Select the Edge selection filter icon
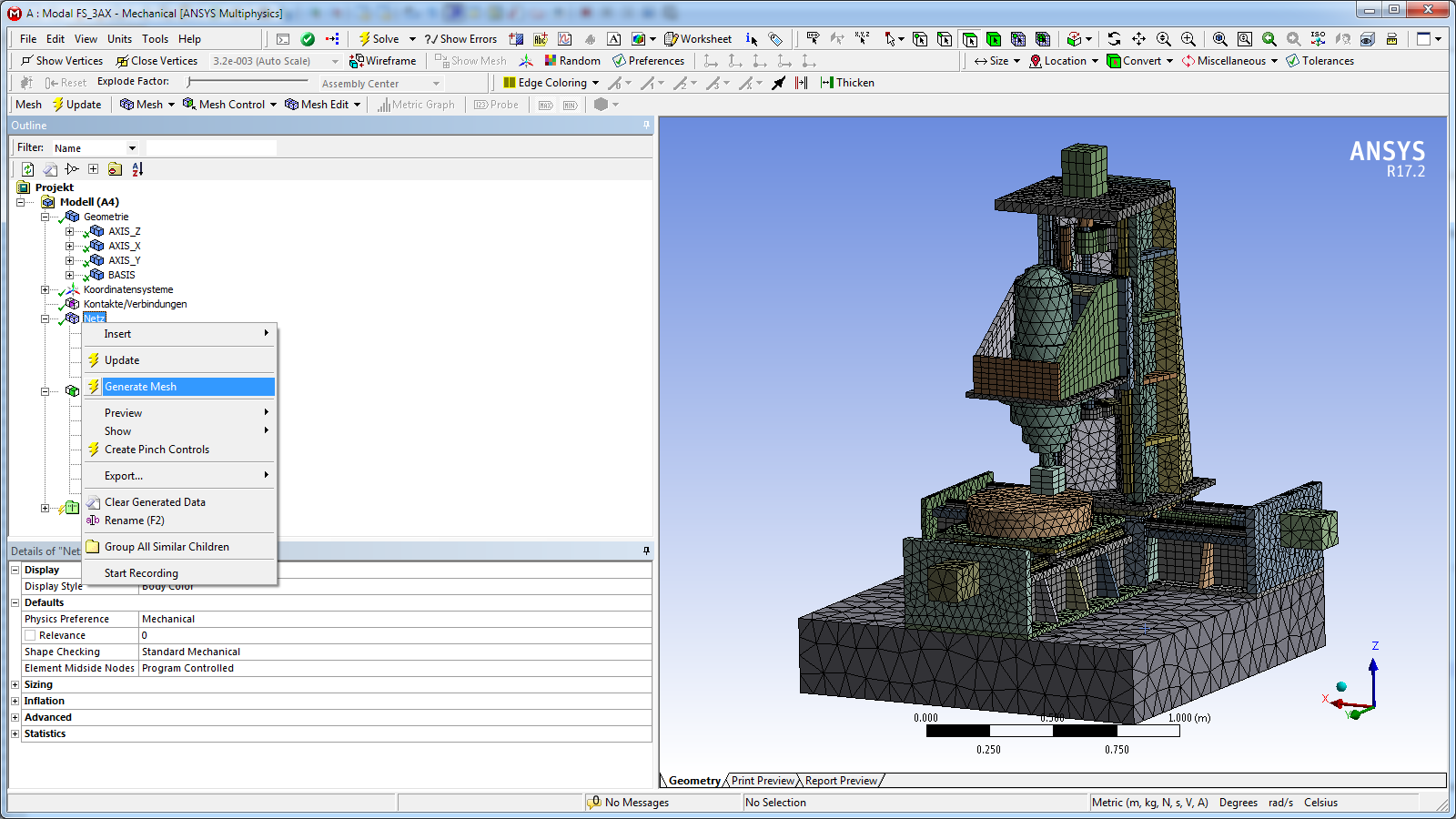This screenshot has height=819, width=1456. point(945,39)
